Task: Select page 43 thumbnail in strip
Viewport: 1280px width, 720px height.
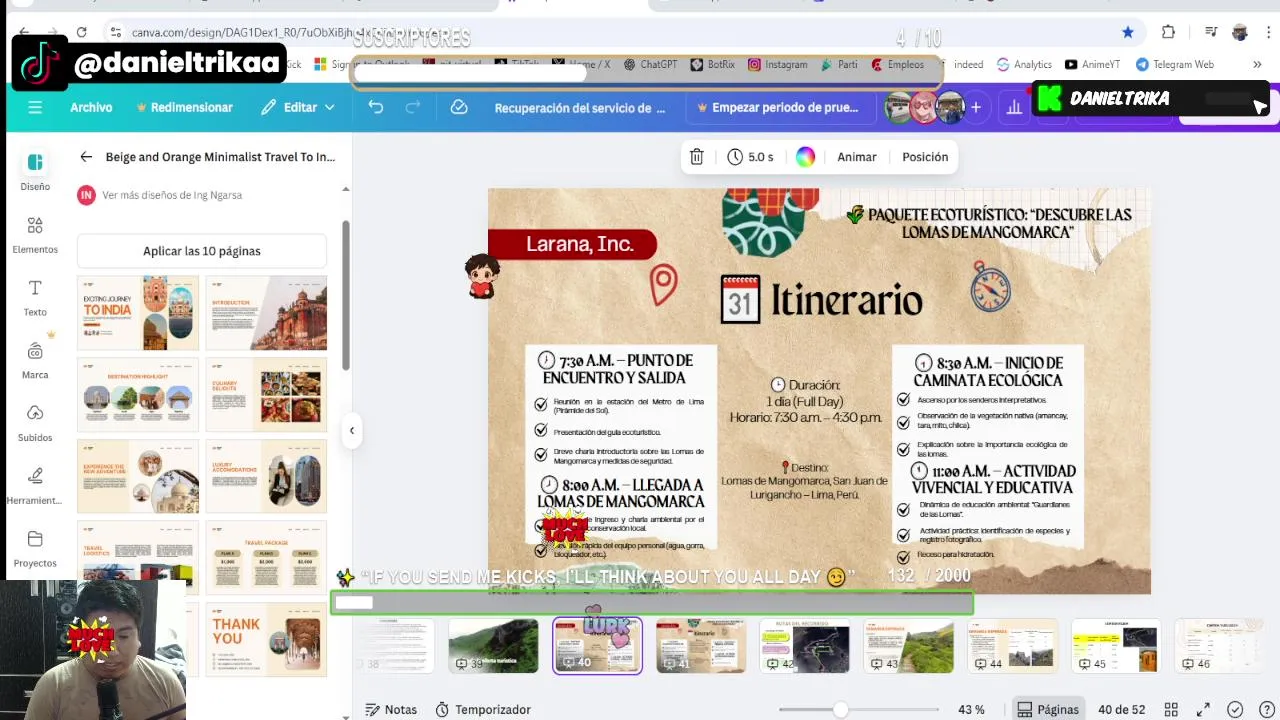Action: tap(909, 646)
